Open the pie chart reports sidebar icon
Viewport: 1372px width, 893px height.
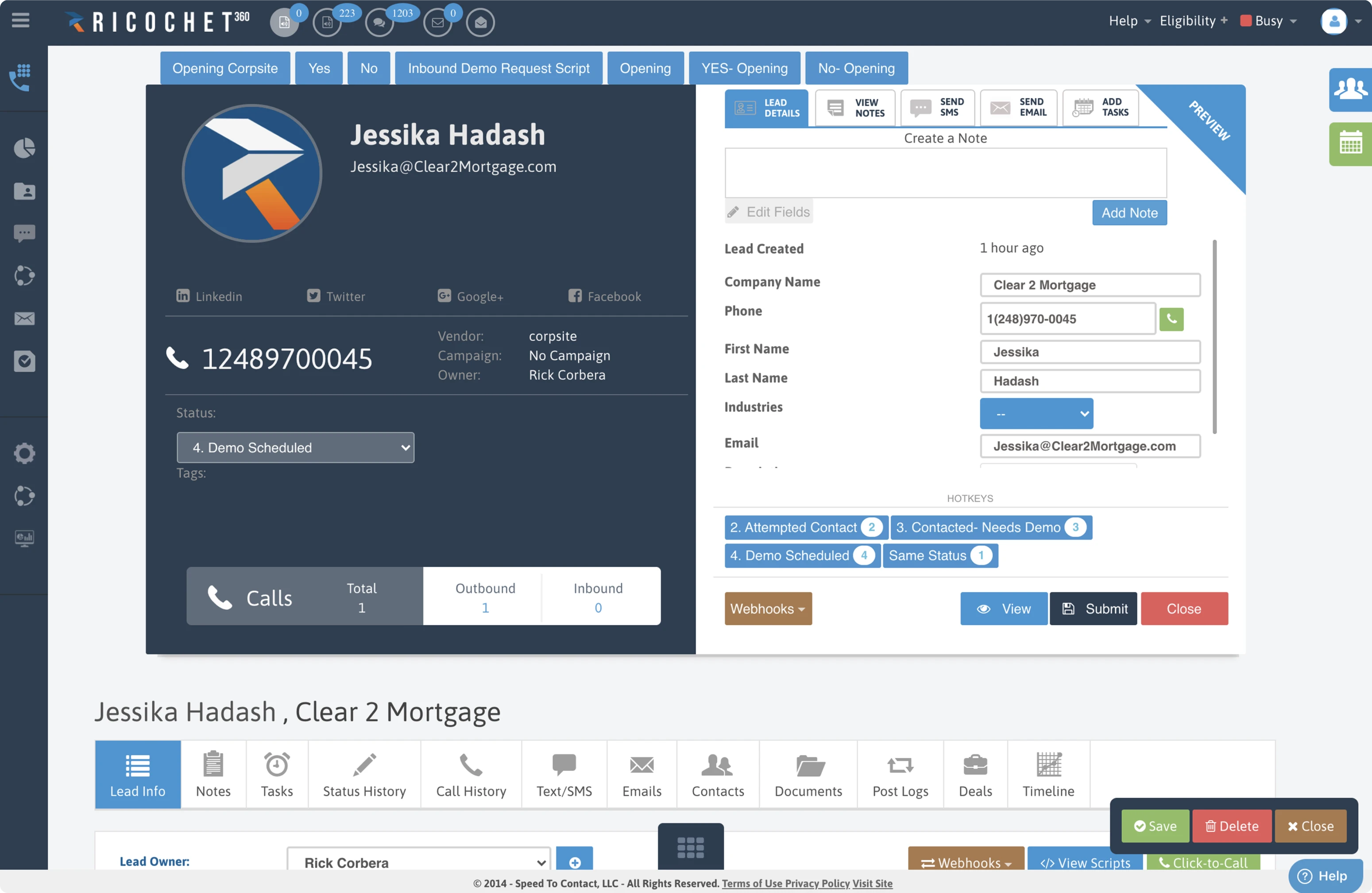(23, 148)
